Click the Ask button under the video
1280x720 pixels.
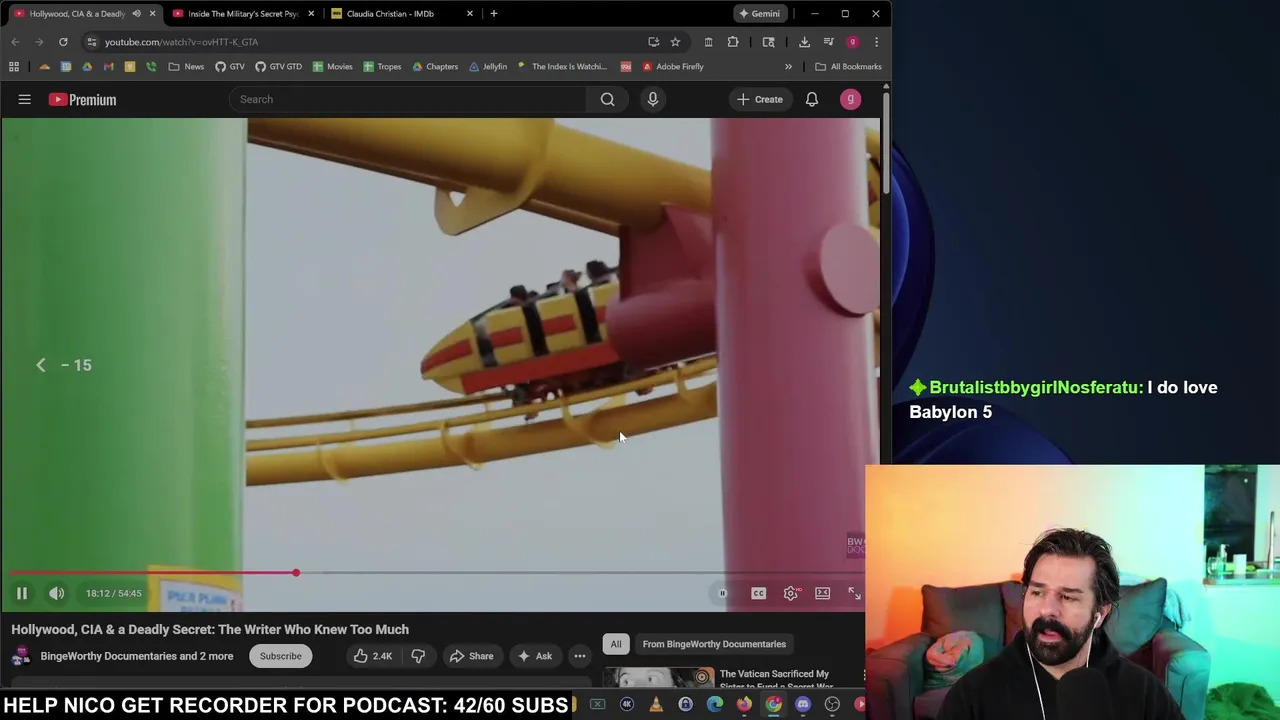(534, 656)
